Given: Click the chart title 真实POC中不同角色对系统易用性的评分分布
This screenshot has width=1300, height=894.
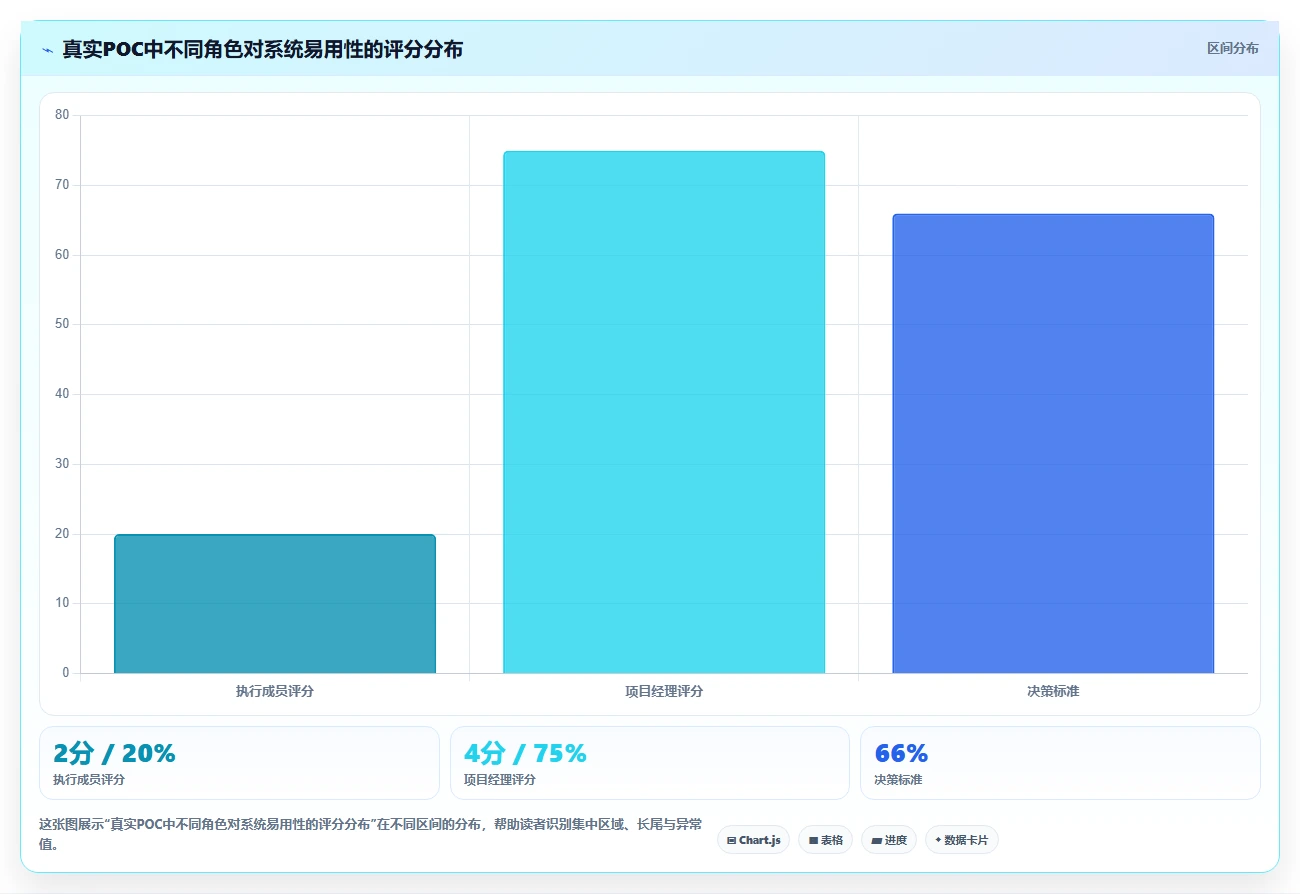Looking at the screenshot, I should (x=262, y=49).
